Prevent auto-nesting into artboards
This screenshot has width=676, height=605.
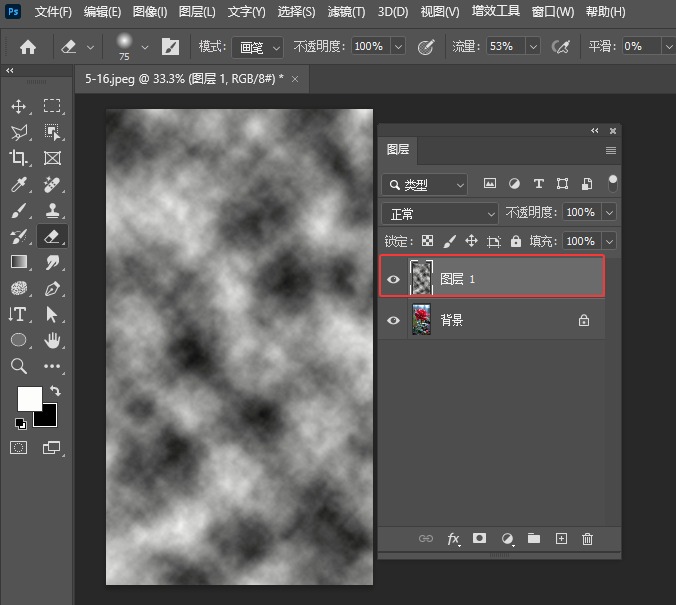pyautogui.click(x=493, y=241)
